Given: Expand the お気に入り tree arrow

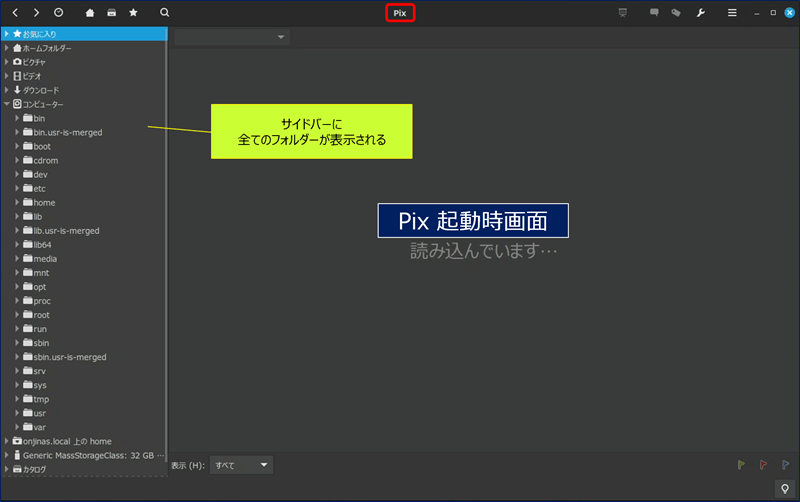Looking at the screenshot, I should 7,34.
